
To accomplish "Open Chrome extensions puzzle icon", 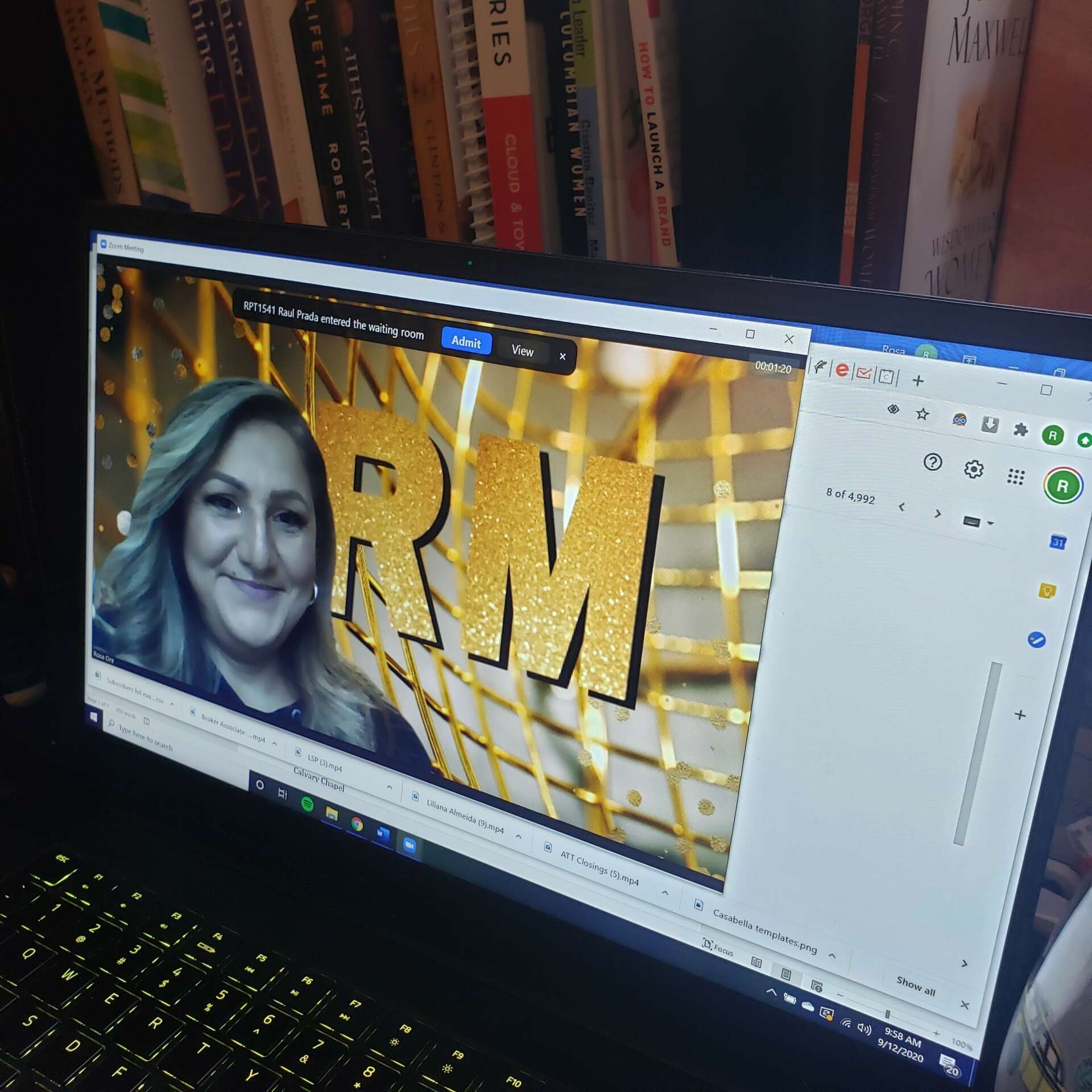I will click(1020, 430).
